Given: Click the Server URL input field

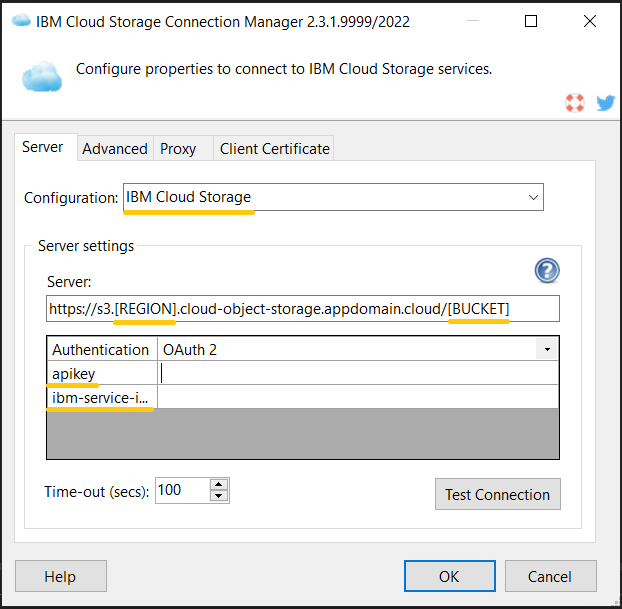Looking at the screenshot, I should point(303,309).
